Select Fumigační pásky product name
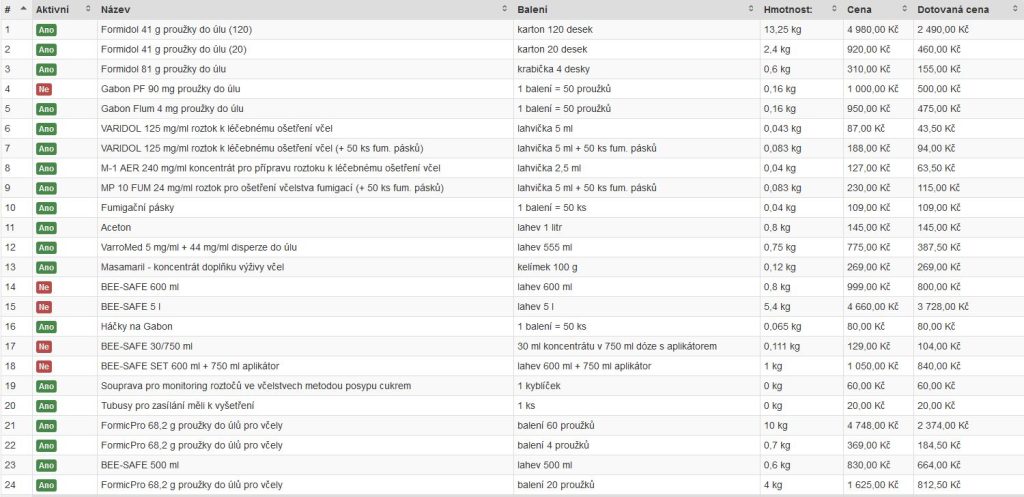The height and width of the screenshot is (497, 1024). (x=138, y=208)
